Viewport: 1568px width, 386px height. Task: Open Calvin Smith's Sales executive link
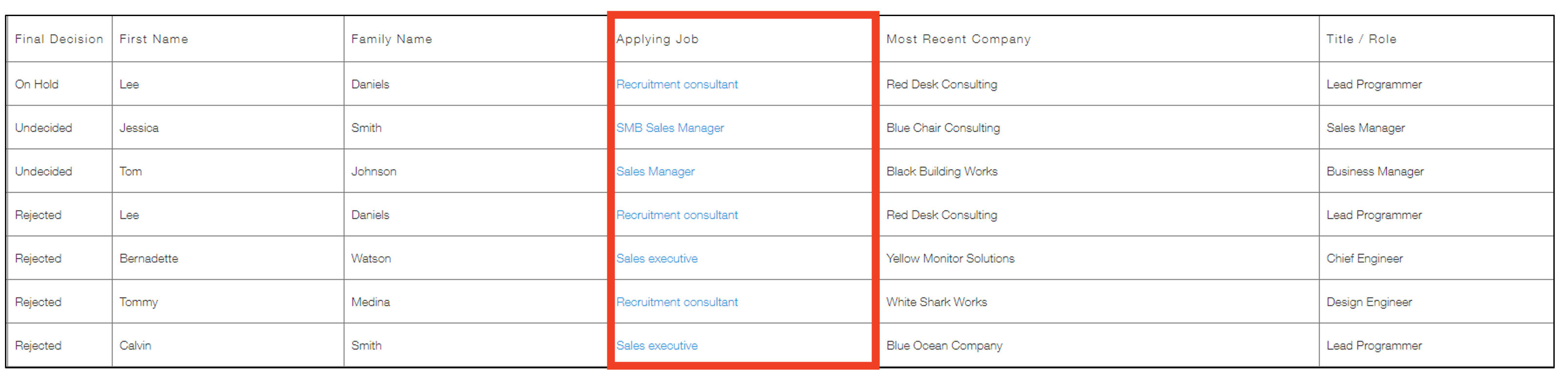click(656, 346)
